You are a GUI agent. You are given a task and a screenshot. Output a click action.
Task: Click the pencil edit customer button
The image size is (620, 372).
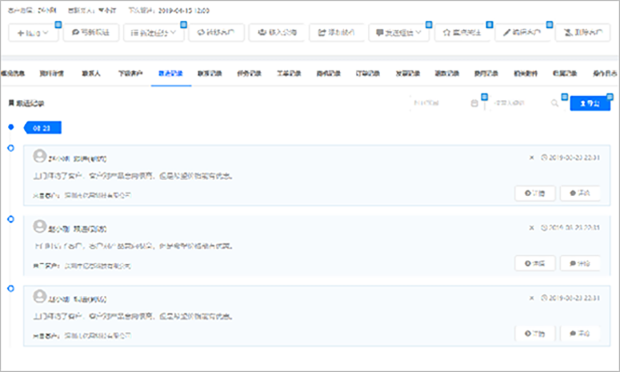point(522,32)
